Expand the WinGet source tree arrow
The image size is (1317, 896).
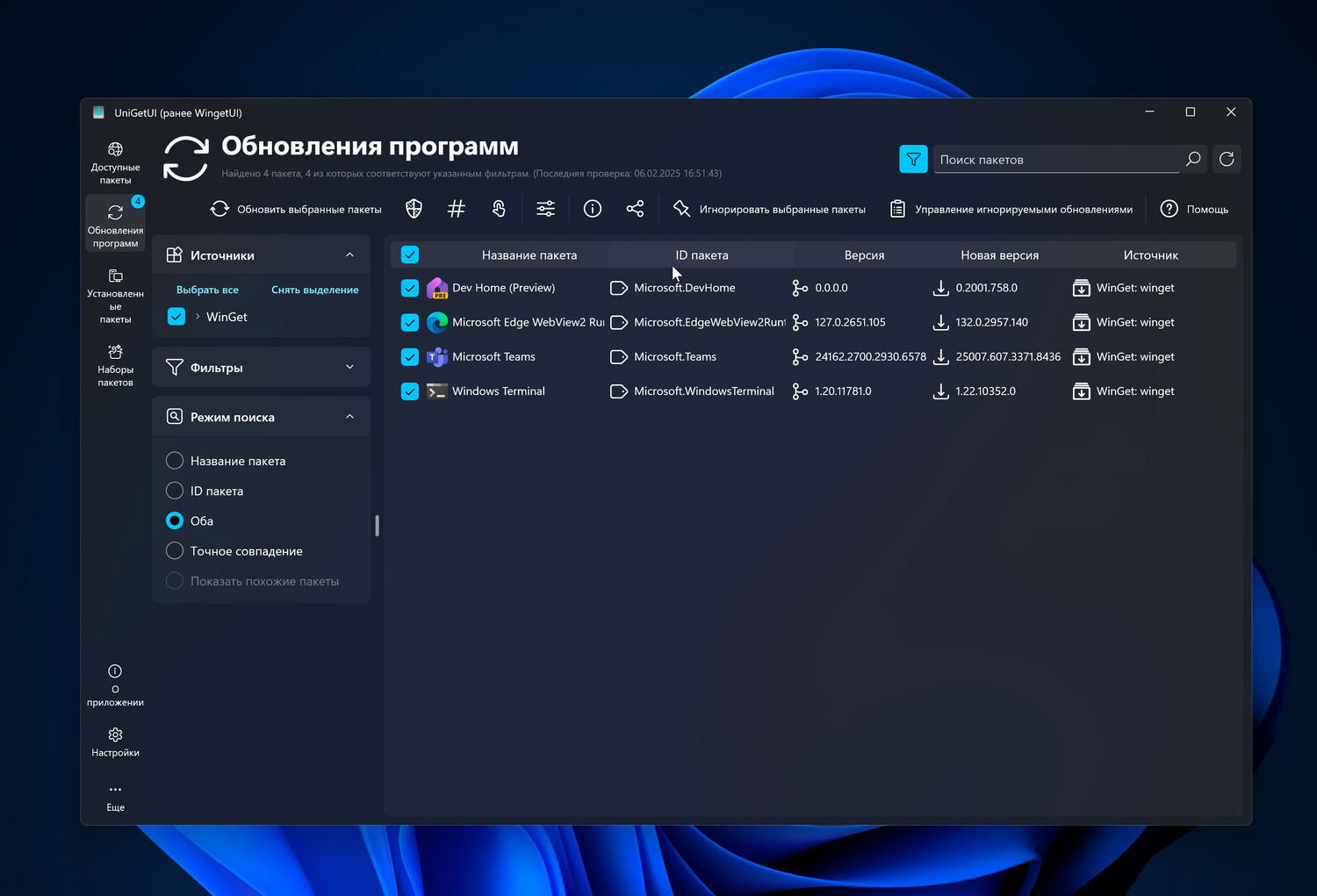tap(197, 317)
